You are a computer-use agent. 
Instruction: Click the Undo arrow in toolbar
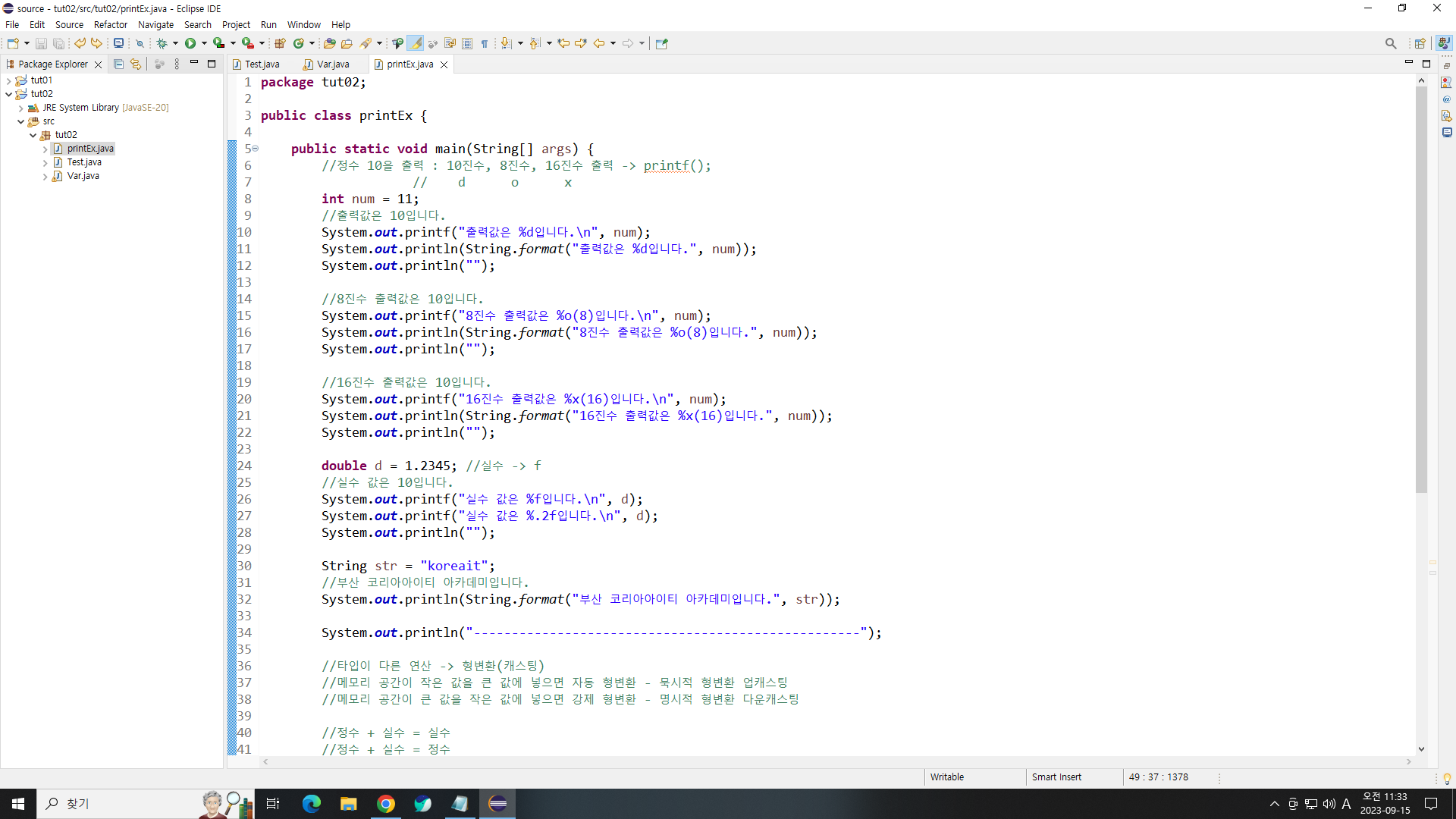[79, 43]
